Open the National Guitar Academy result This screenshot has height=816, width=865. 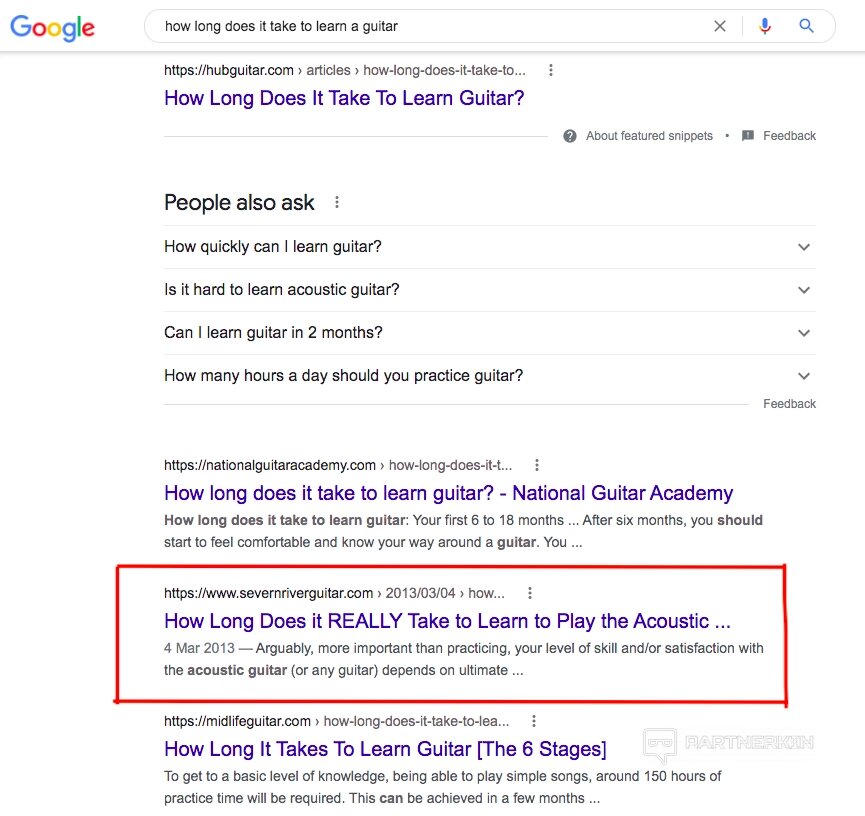click(x=448, y=493)
